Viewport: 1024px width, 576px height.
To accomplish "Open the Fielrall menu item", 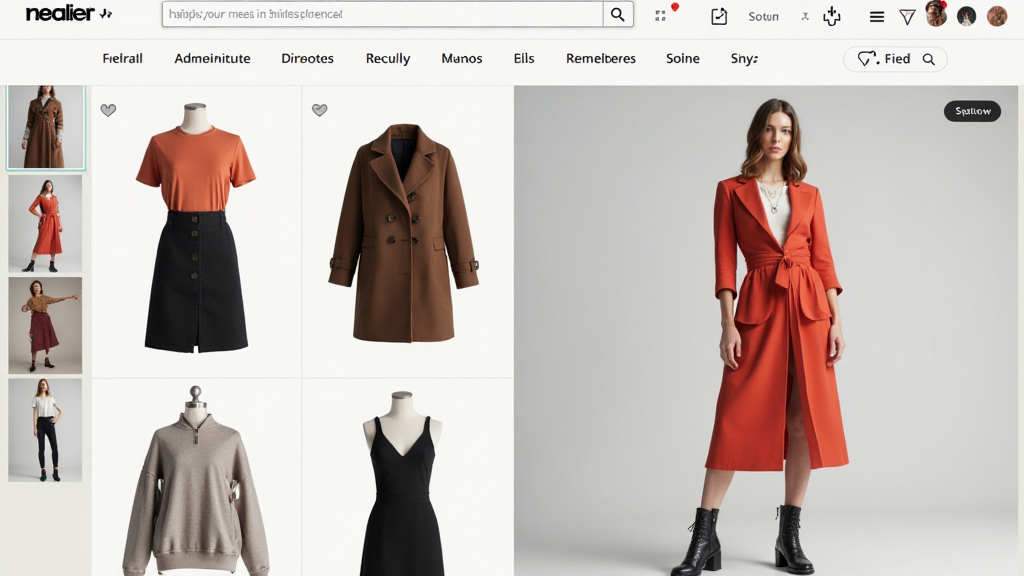I will [x=122, y=59].
